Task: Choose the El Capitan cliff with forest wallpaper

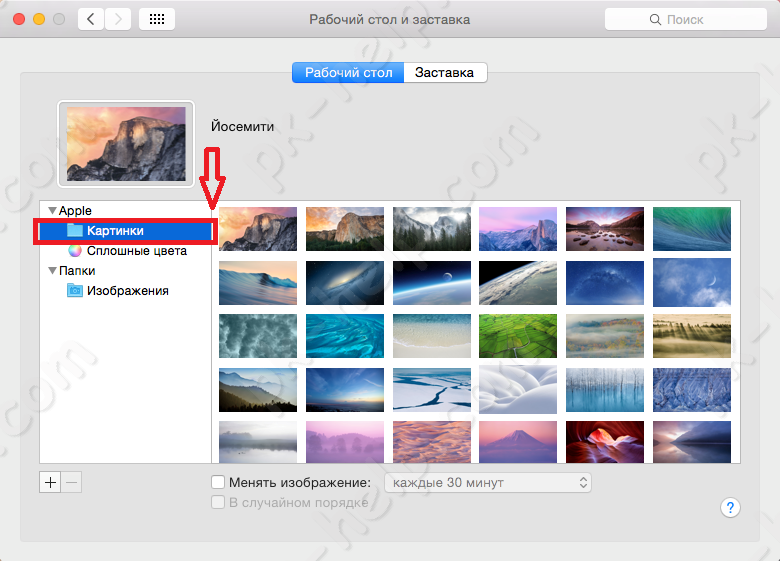Action: (x=345, y=229)
